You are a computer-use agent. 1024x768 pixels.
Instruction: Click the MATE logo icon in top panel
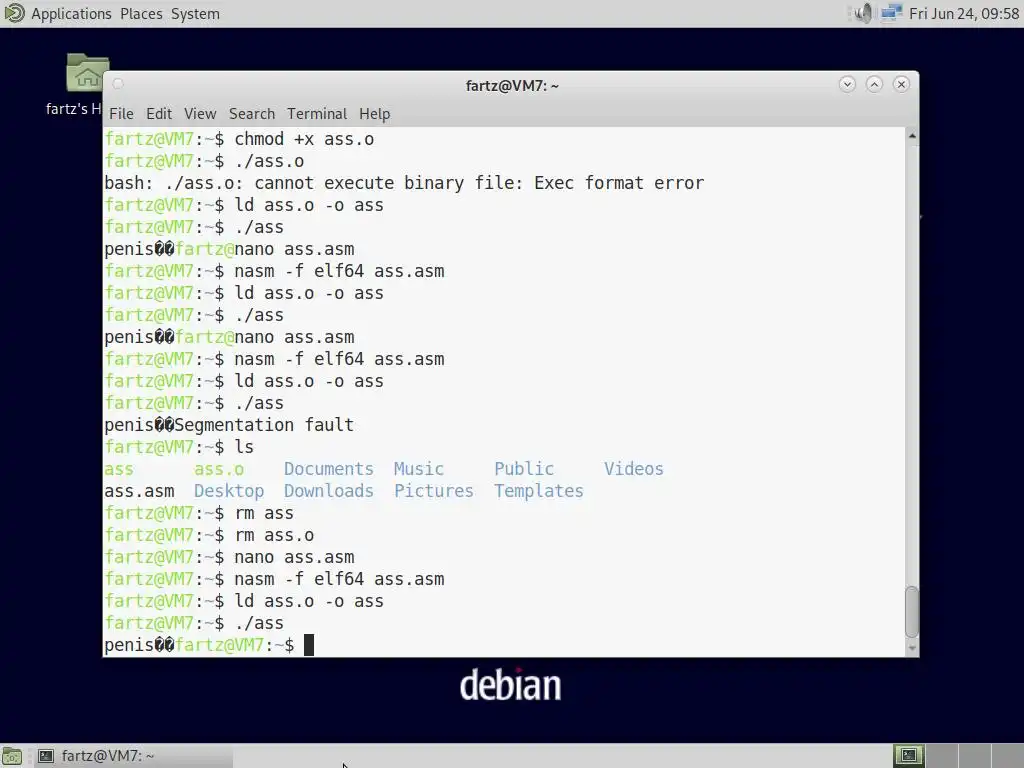coord(14,13)
